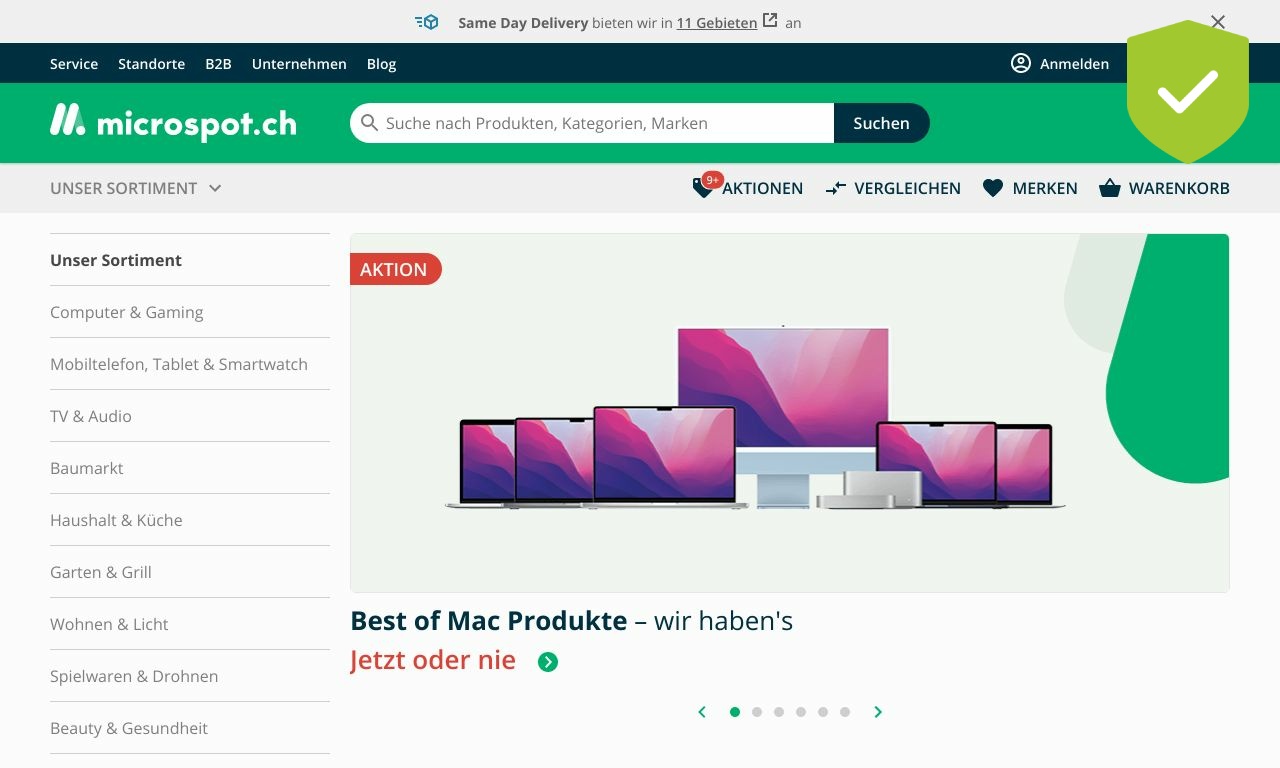The height and width of the screenshot is (768, 1280).
Task: Focus the product search input field
Action: (x=592, y=123)
